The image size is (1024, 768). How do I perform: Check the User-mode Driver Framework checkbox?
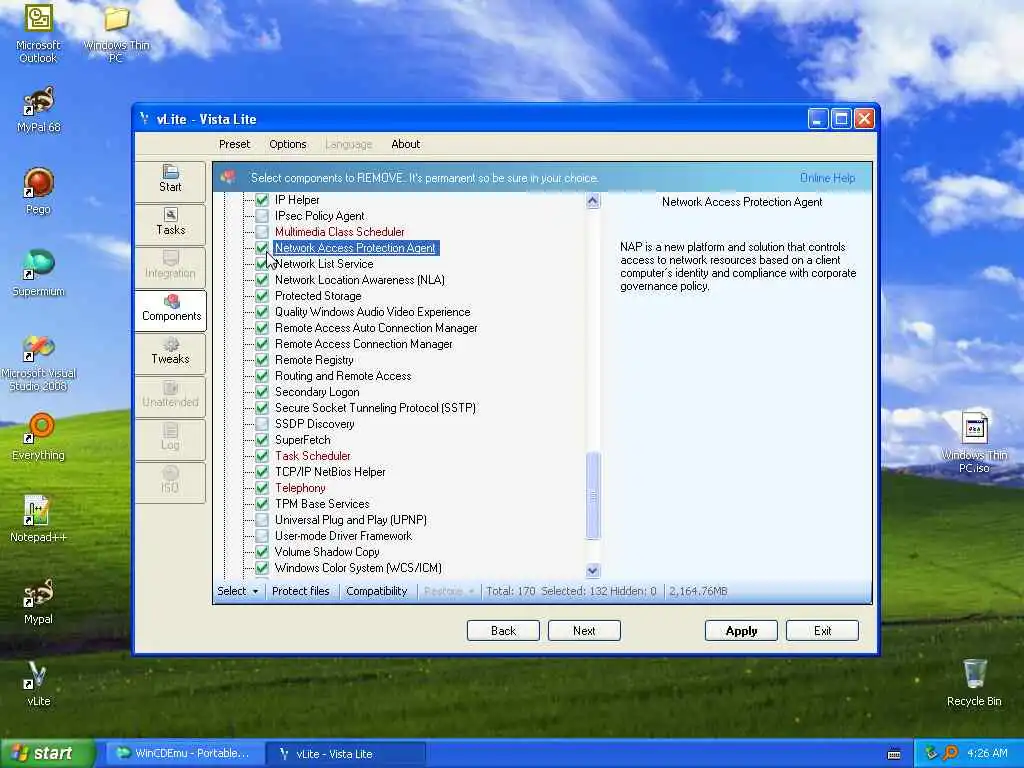tap(262, 536)
